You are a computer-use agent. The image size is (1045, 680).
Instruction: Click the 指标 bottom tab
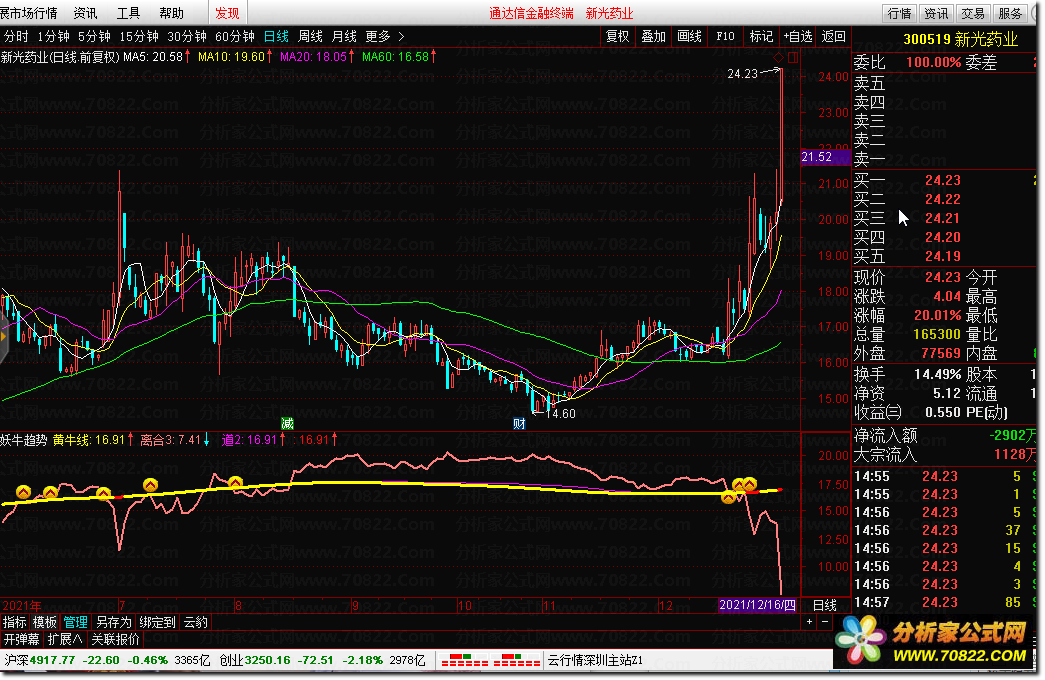point(15,622)
